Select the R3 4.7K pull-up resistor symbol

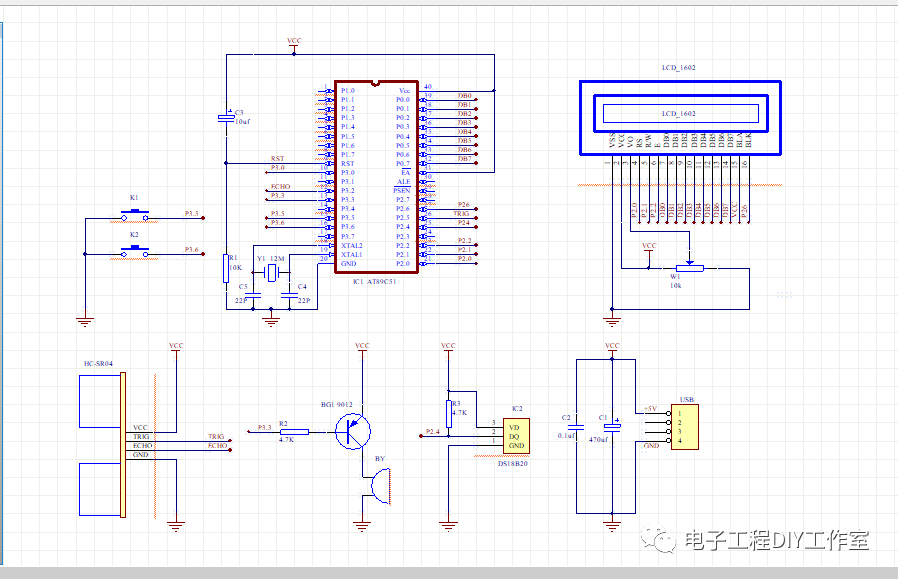point(448,414)
